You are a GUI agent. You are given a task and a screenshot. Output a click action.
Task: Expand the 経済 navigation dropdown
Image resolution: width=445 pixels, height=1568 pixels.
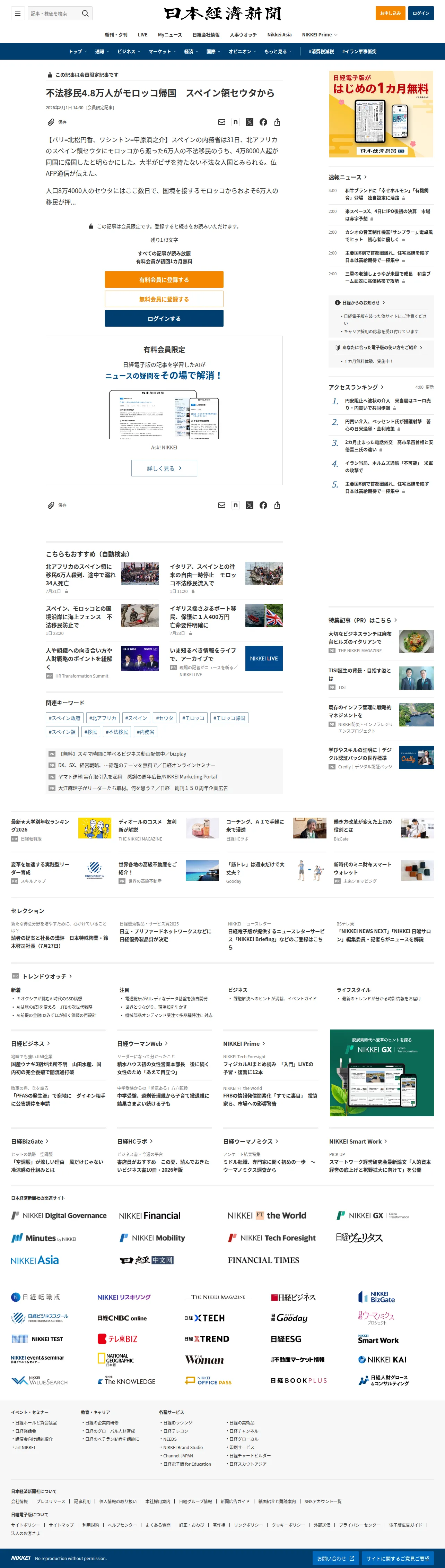tap(191, 52)
